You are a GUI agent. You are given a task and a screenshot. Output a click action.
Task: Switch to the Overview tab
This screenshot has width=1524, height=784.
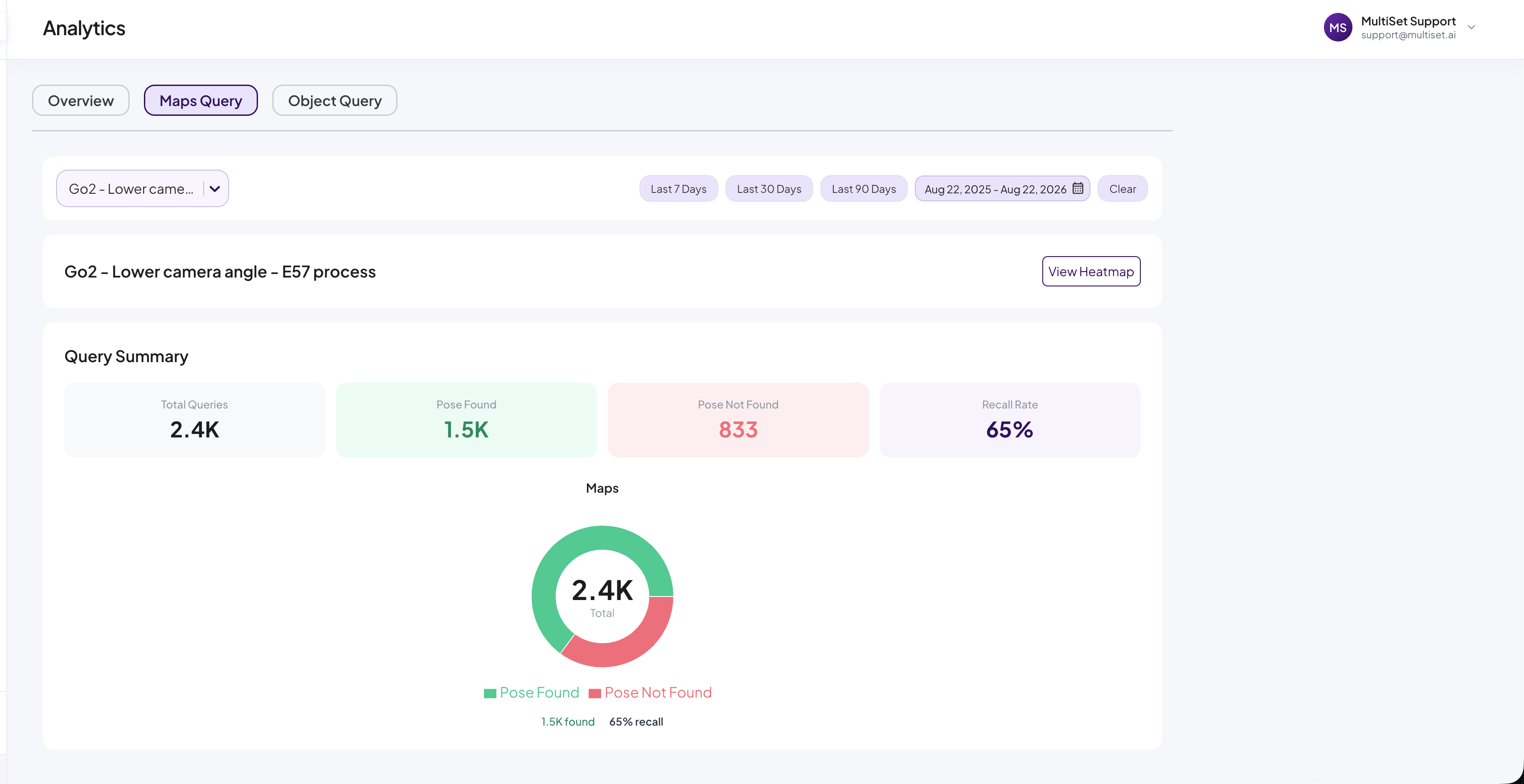81,101
